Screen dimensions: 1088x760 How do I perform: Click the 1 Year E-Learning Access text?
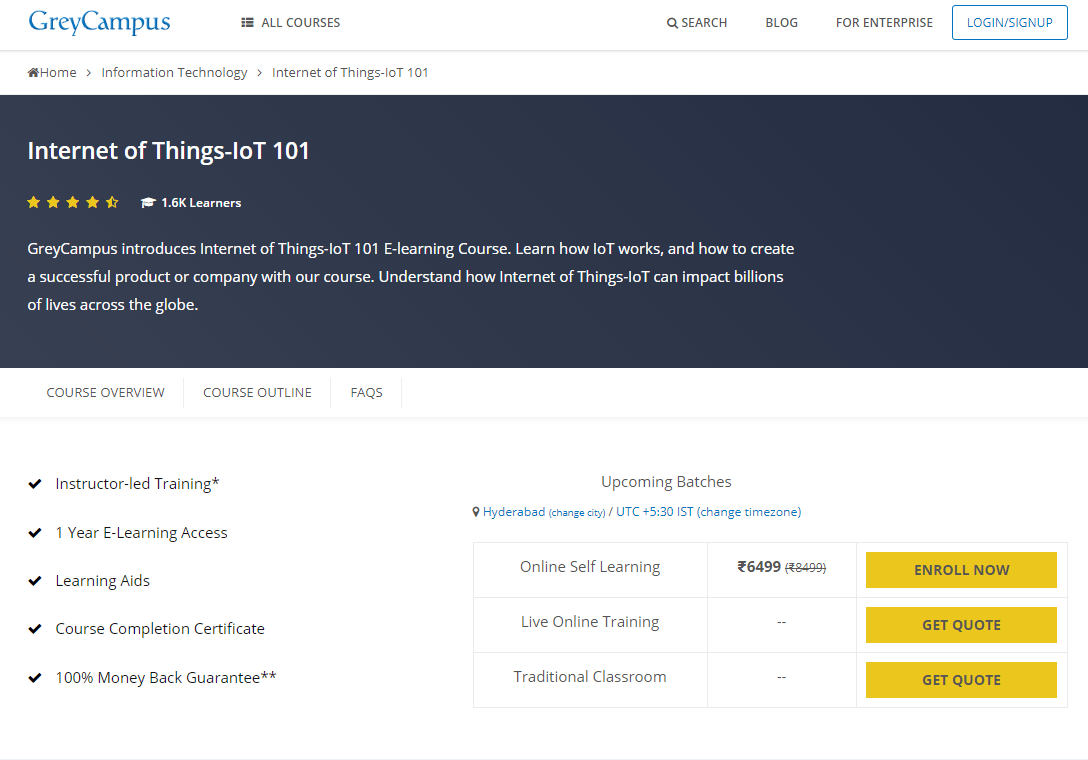tap(142, 533)
